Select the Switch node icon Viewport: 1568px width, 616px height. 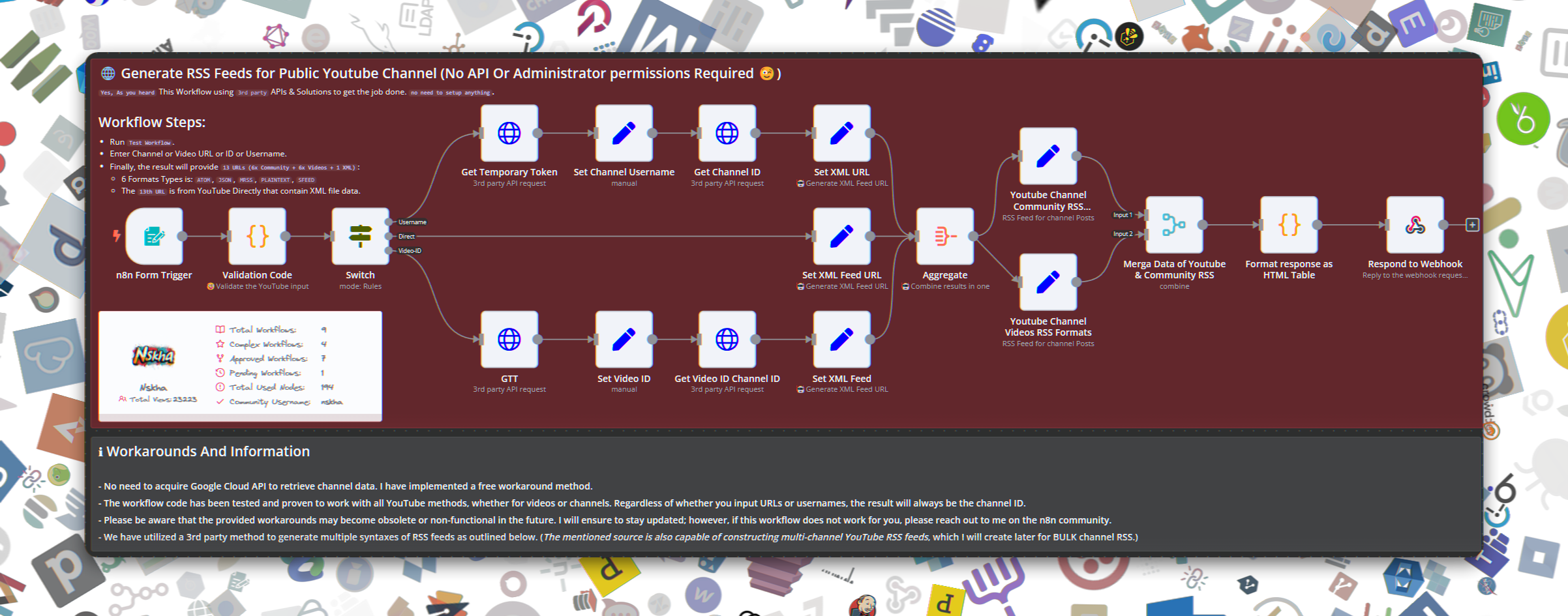pos(360,236)
